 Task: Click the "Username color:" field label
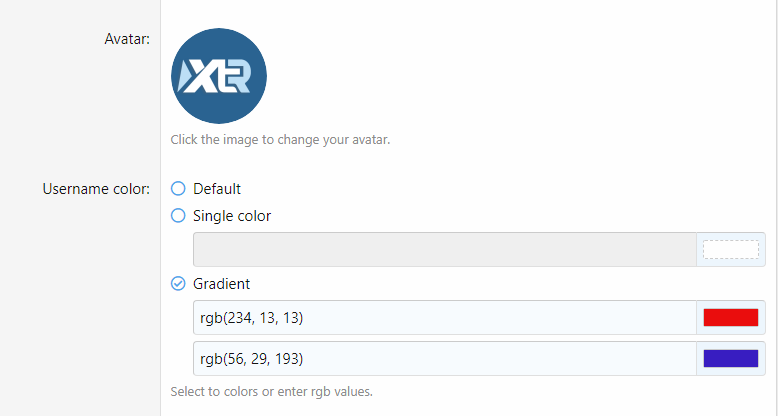[x=96, y=188]
